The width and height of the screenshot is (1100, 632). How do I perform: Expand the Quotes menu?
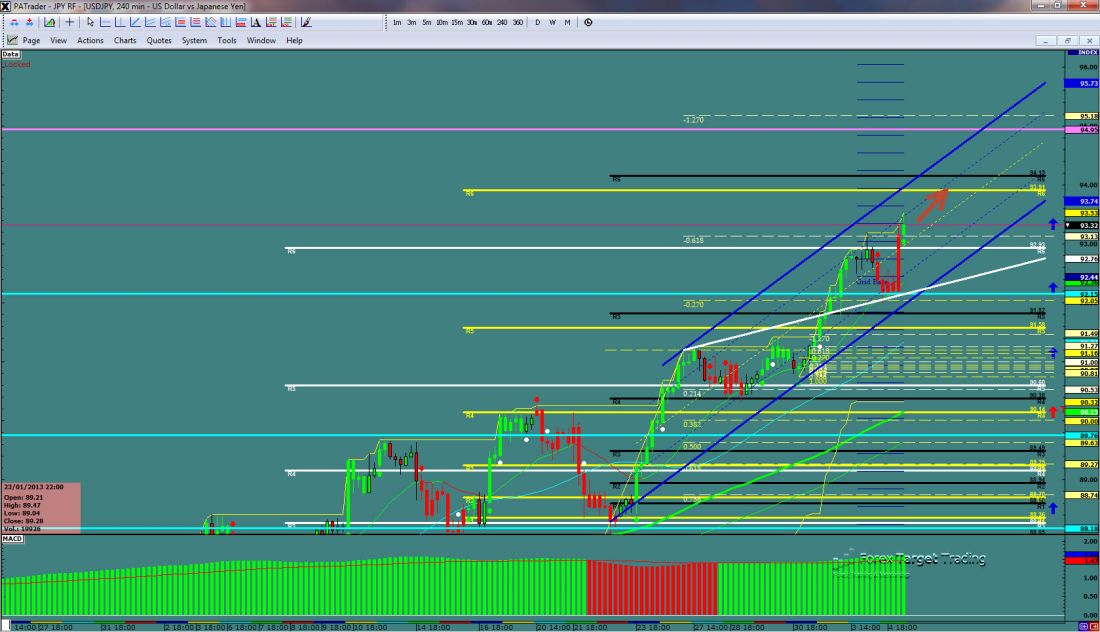click(159, 41)
